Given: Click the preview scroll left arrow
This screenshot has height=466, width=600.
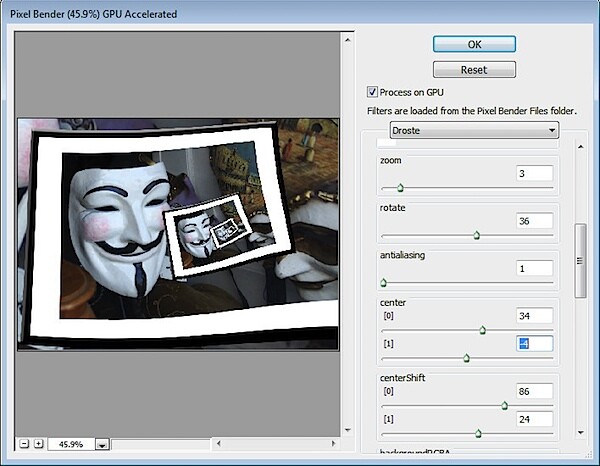Looking at the screenshot, I should tap(218, 443).
